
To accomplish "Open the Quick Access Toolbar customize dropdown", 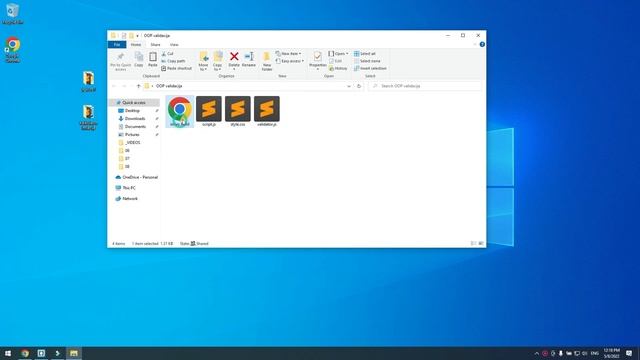I will pyautogui.click(x=138, y=36).
